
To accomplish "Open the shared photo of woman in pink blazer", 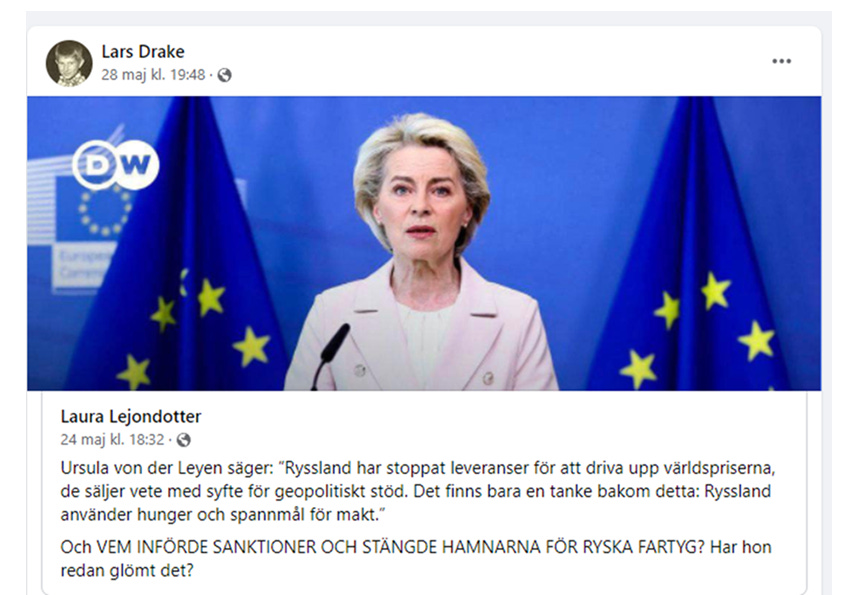I will [x=424, y=243].
